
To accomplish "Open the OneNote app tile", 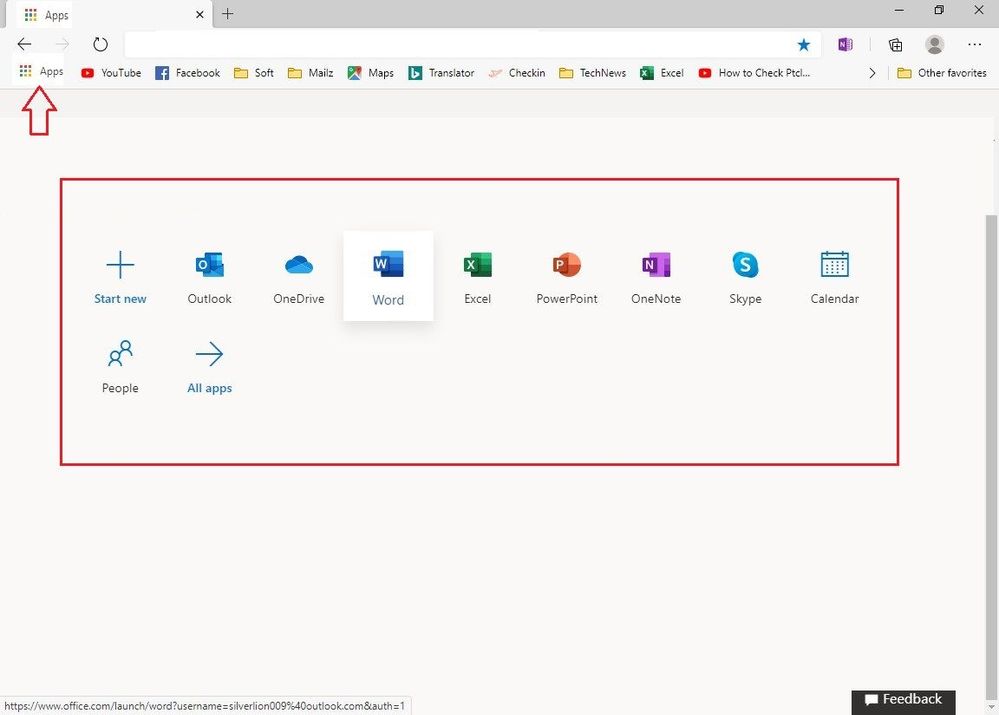I will click(656, 276).
